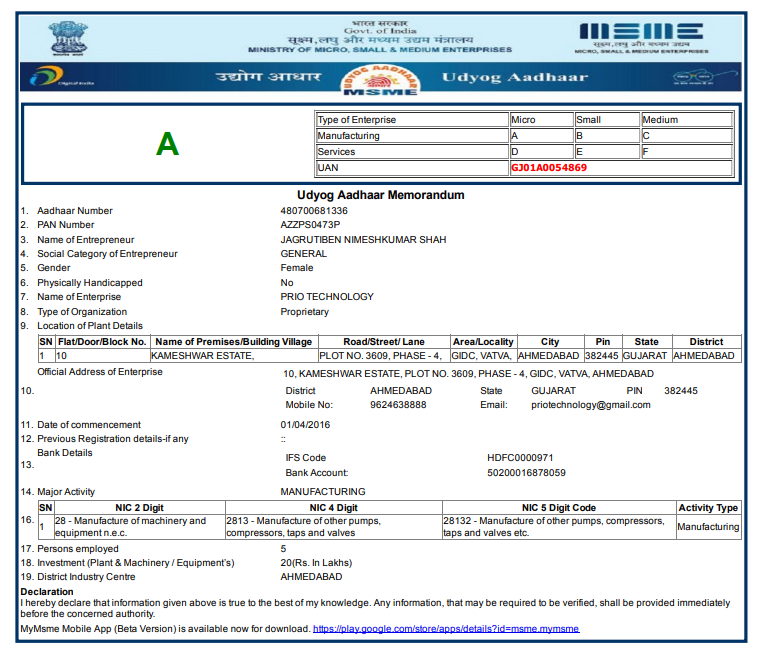The width and height of the screenshot is (763, 659).
Task: Click the Medium column header cell
Action: 686,120
